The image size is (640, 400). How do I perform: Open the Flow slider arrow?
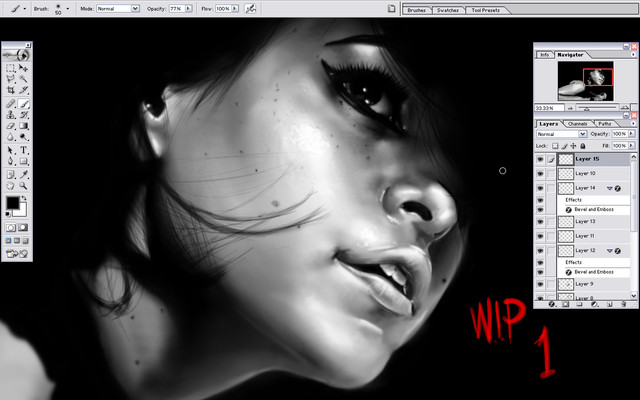(x=235, y=8)
